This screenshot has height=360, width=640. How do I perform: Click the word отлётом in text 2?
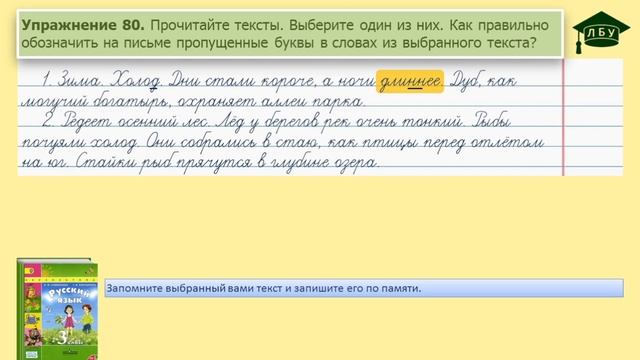pyautogui.click(x=507, y=142)
